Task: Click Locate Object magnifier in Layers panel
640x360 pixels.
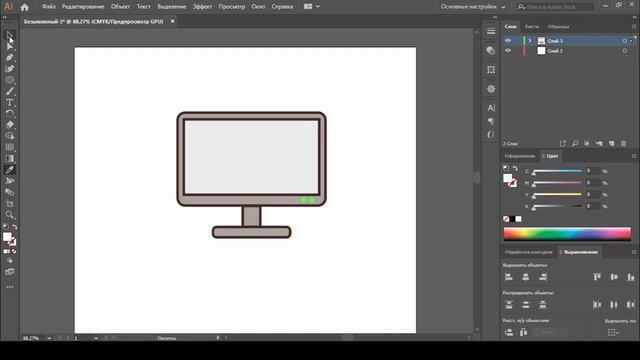Action: tap(575, 144)
